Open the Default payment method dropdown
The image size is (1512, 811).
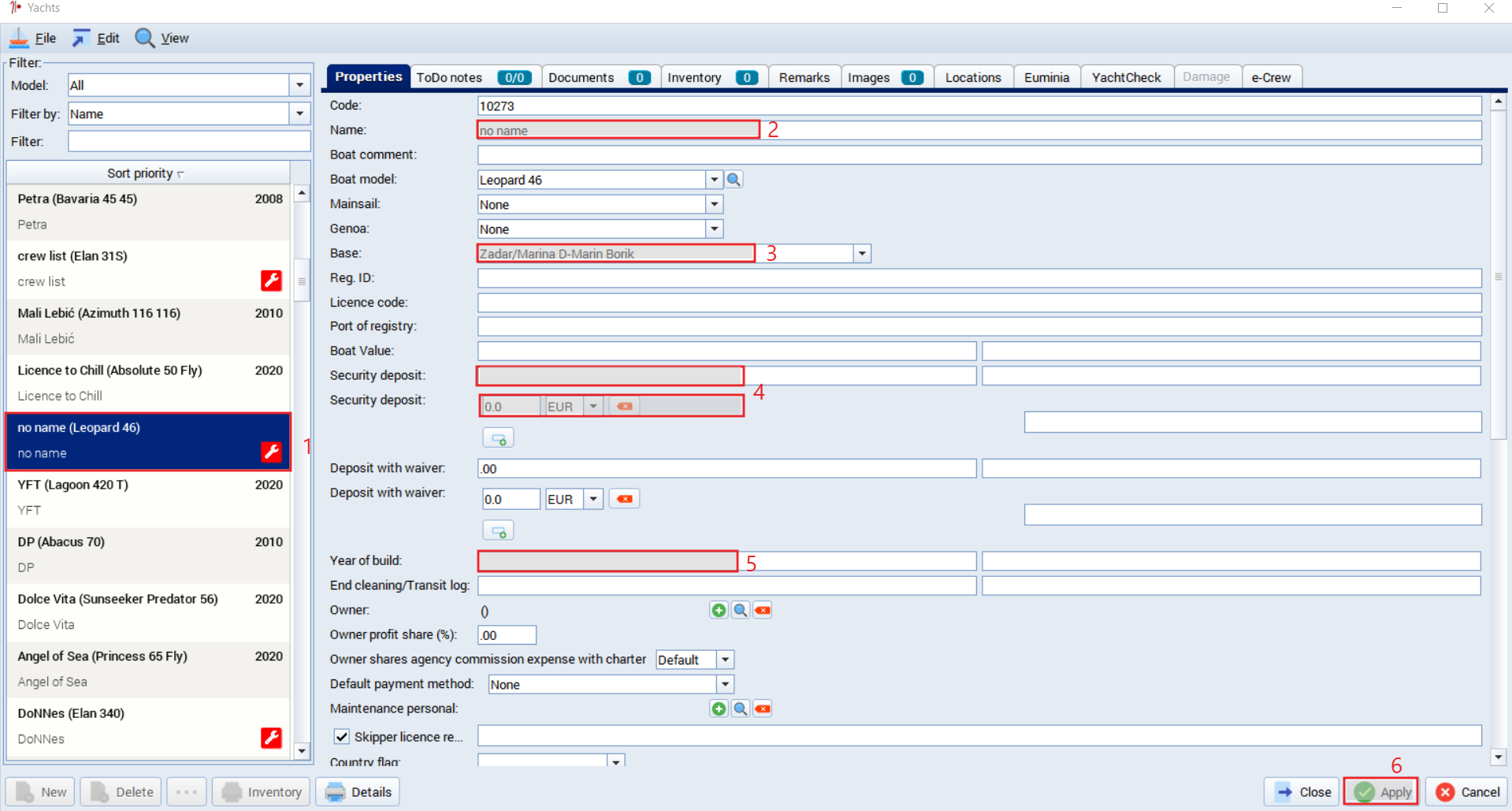tap(725, 684)
